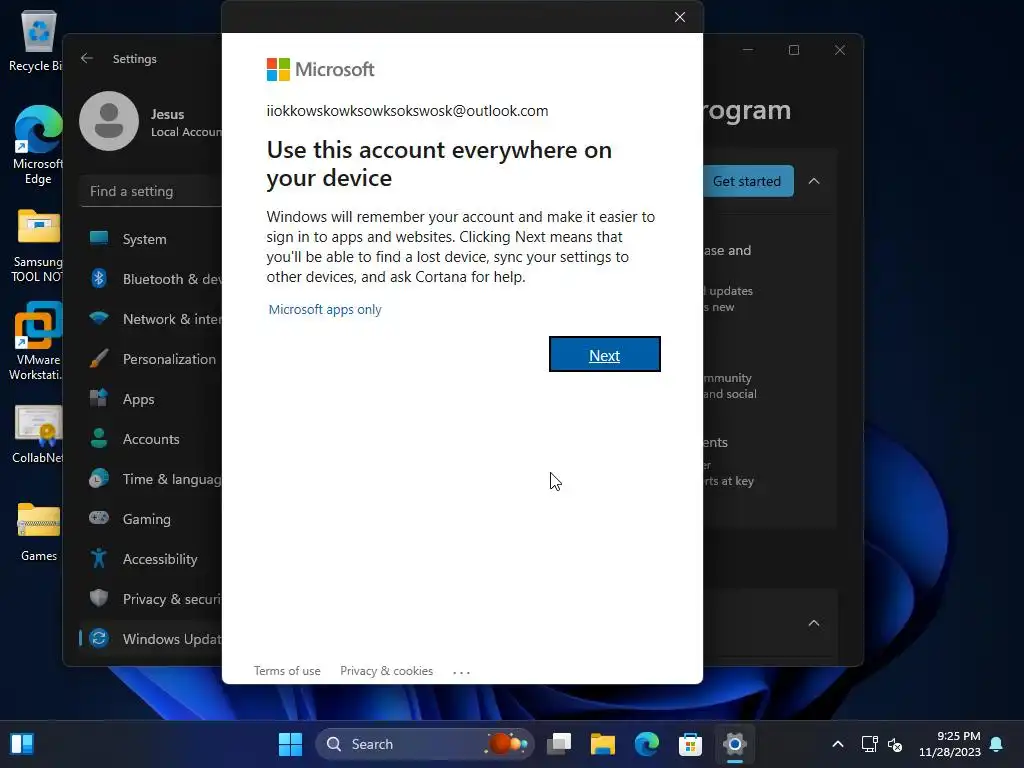
Task: Click the Settings gear on taskbar
Action: (x=735, y=744)
